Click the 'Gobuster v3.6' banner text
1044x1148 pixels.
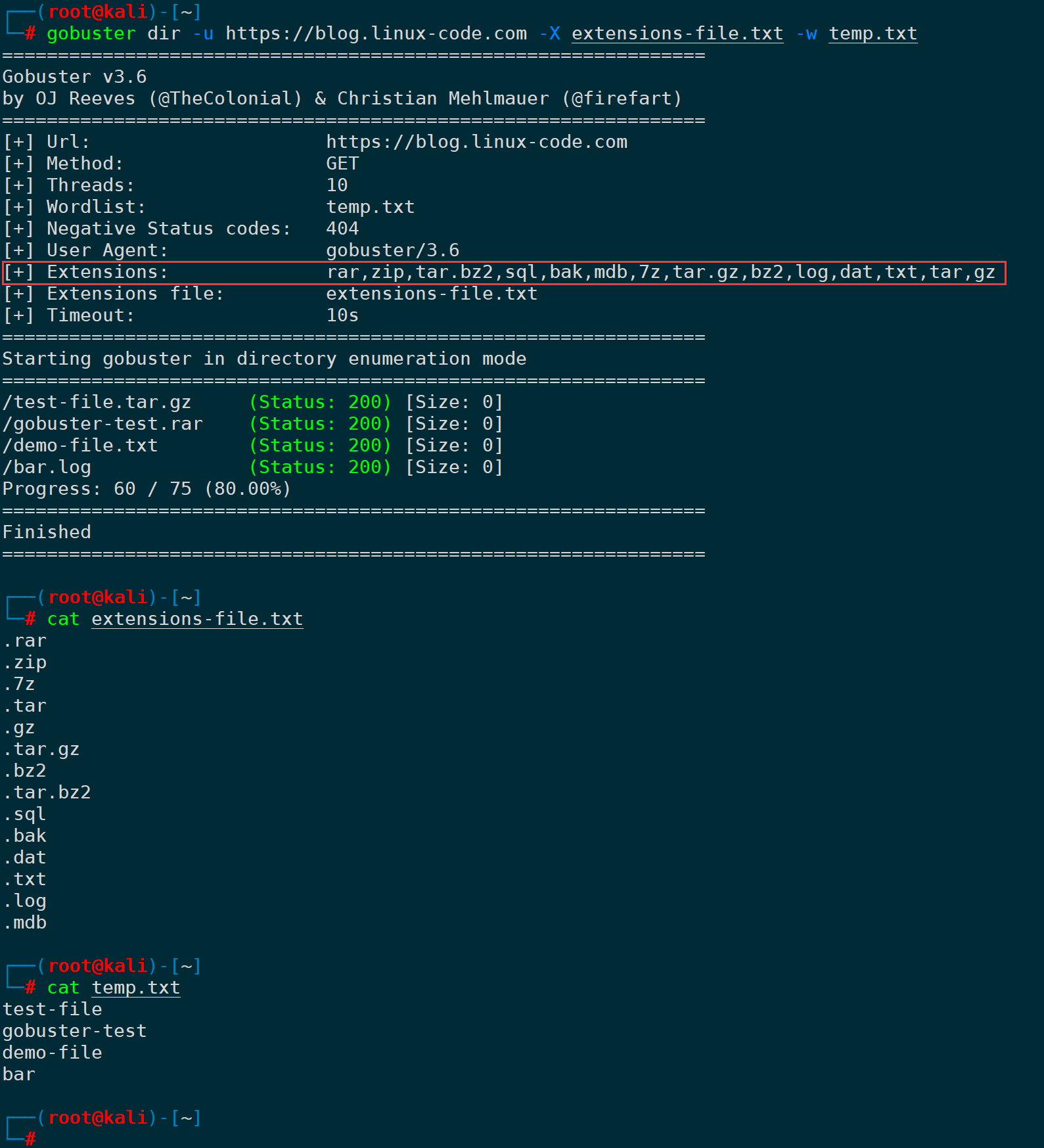click(x=74, y=77)
